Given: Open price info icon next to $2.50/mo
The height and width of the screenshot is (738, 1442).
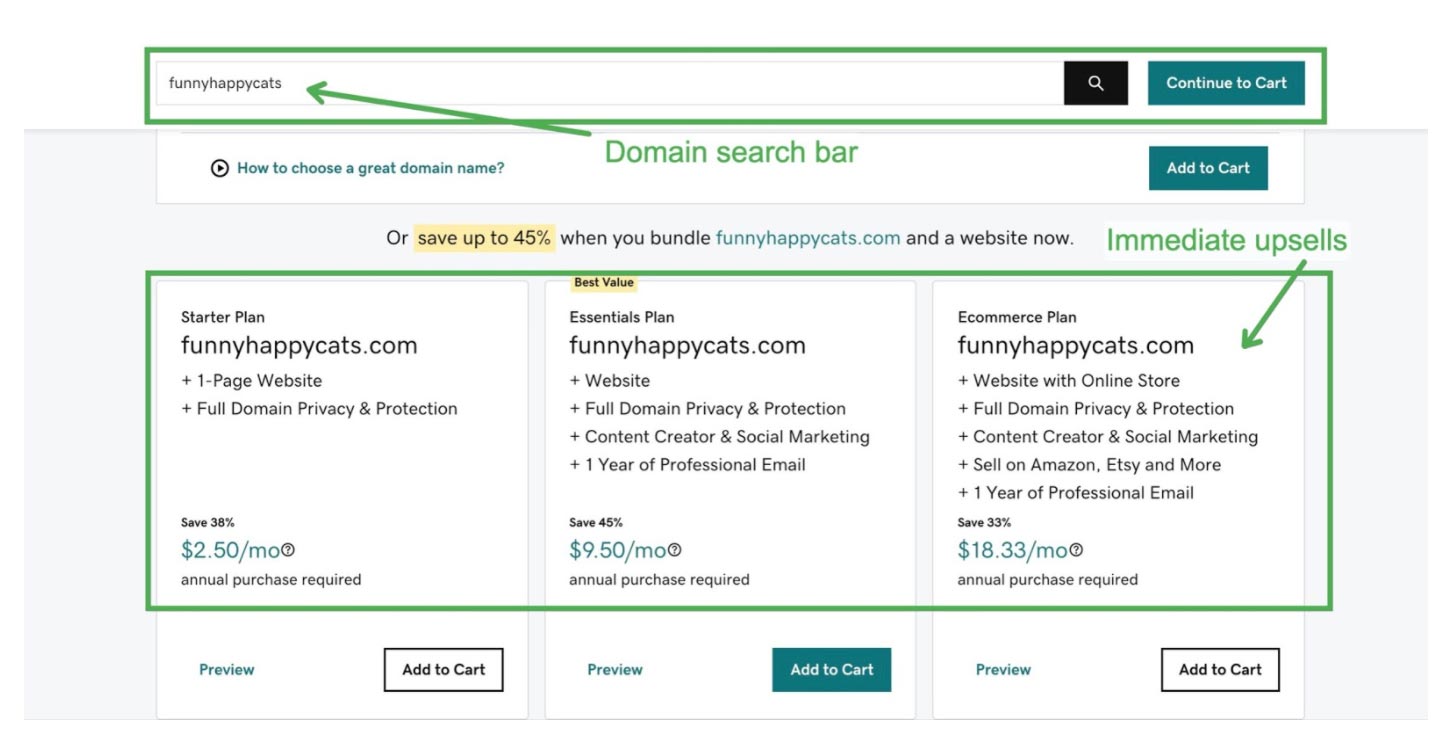Looking at the screenshot, I should [288, 550].
